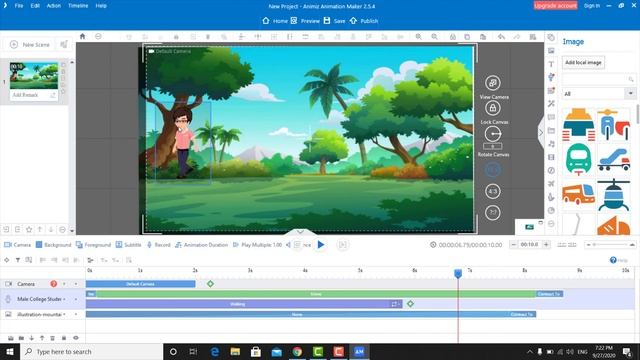Open the Image tab icon in the right sidebar
Screen dimensions: 640x360
click(x=551, y=51)
